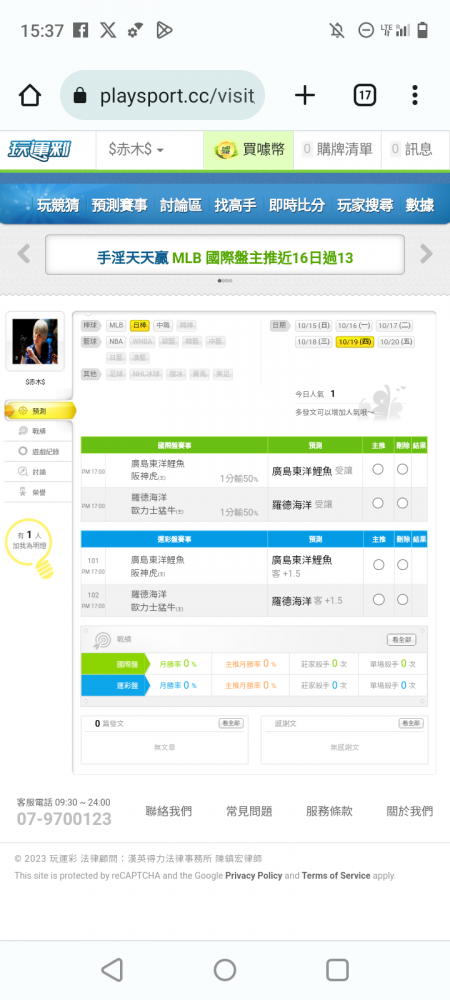Viewport: 450px width, 1000px height.
Task: Select 日棒 league filter
Action: 140,325
